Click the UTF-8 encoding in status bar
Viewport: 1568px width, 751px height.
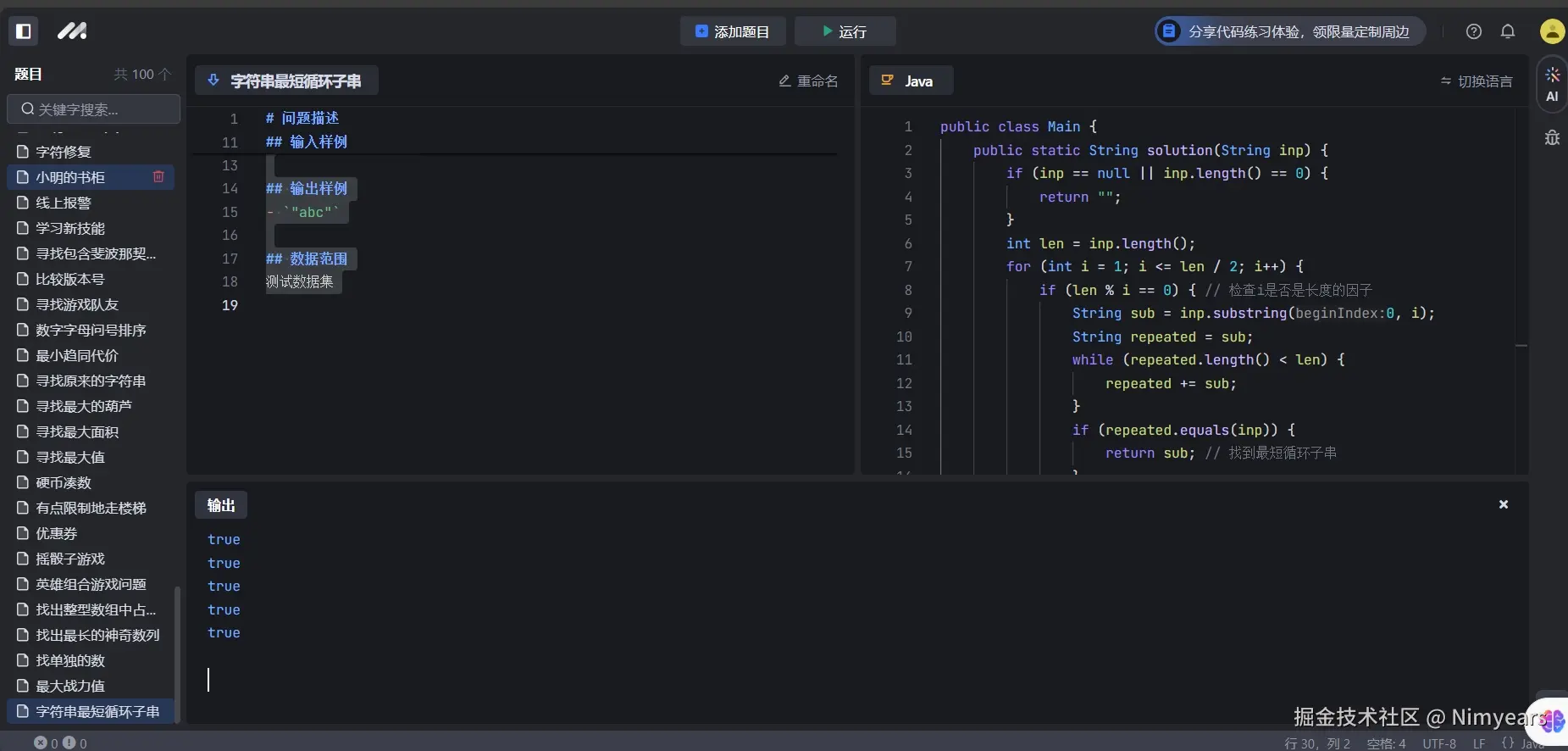pos(1438,743)
